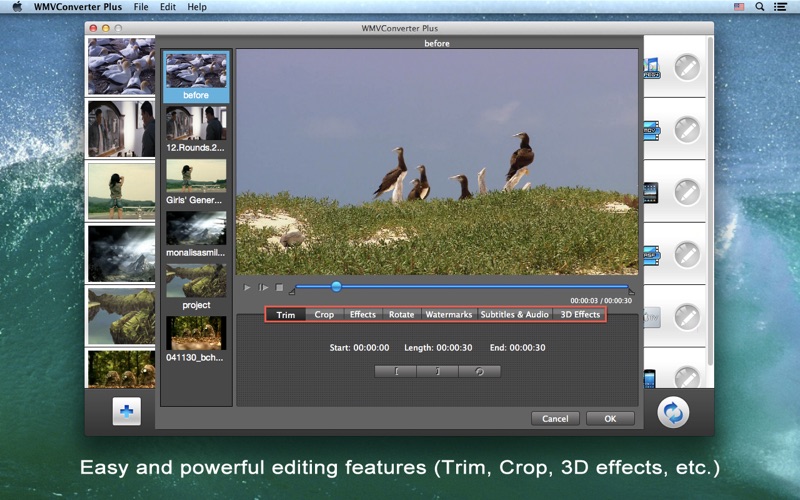Start conversion with the circular arrows button

(673, 412)
